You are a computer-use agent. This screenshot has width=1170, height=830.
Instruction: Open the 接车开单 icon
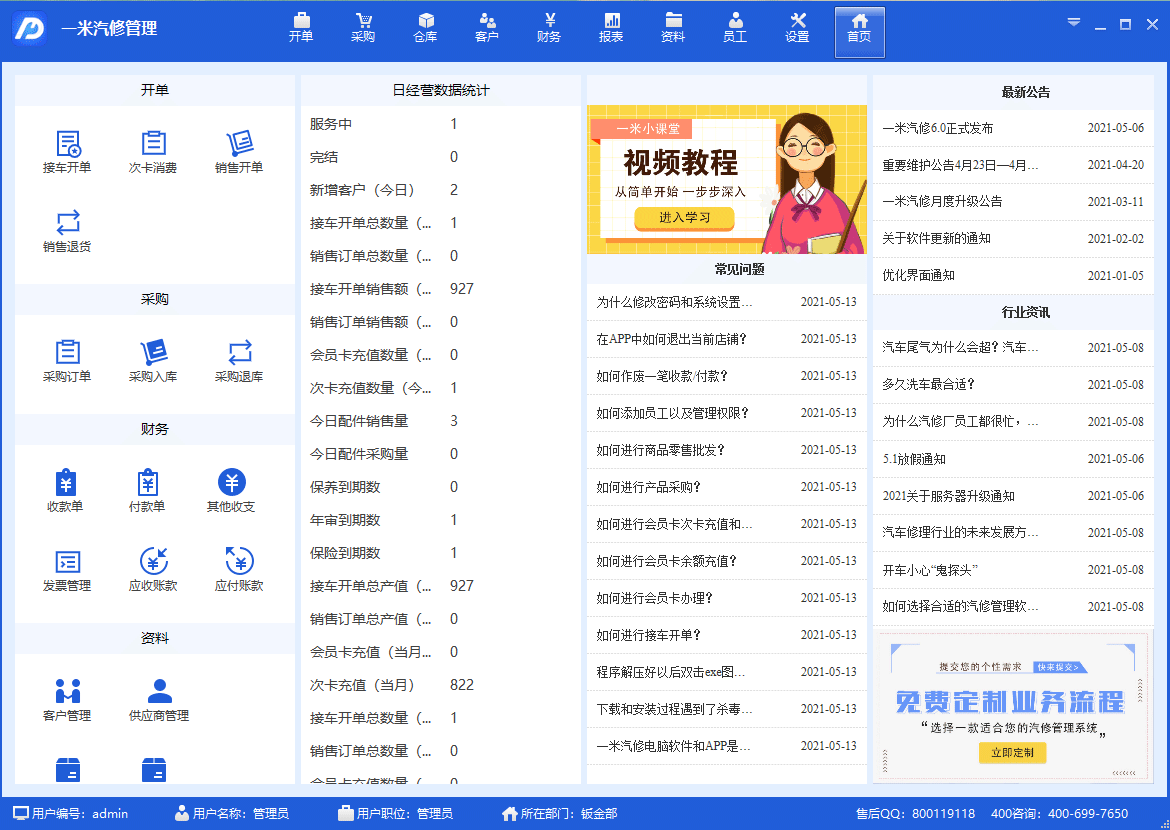[x=67, y=152]
